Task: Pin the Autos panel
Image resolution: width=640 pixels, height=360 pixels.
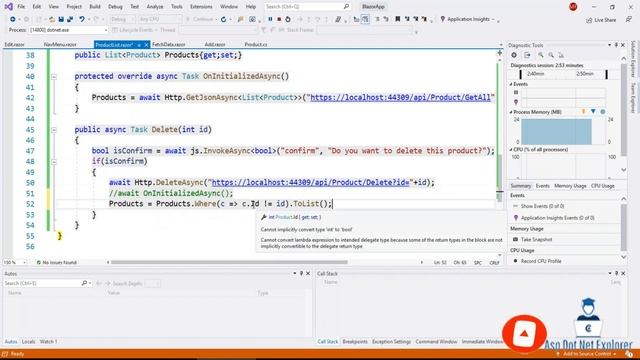Action: point(301,273)
